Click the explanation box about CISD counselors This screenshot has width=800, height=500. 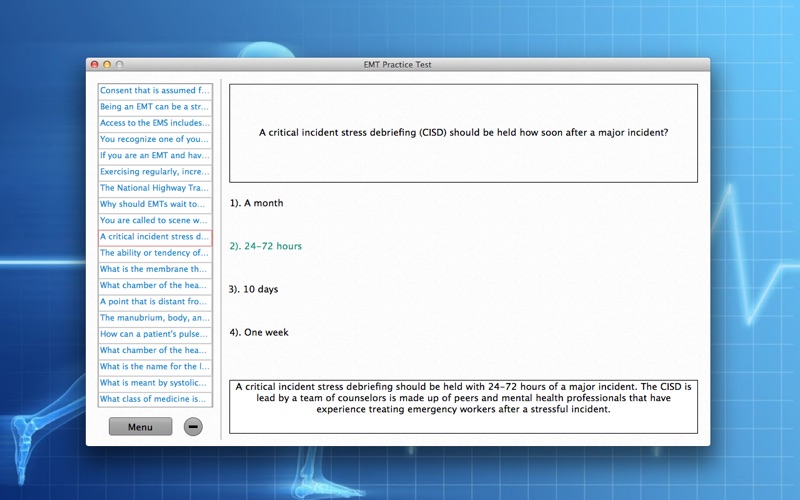coord(463,407)
